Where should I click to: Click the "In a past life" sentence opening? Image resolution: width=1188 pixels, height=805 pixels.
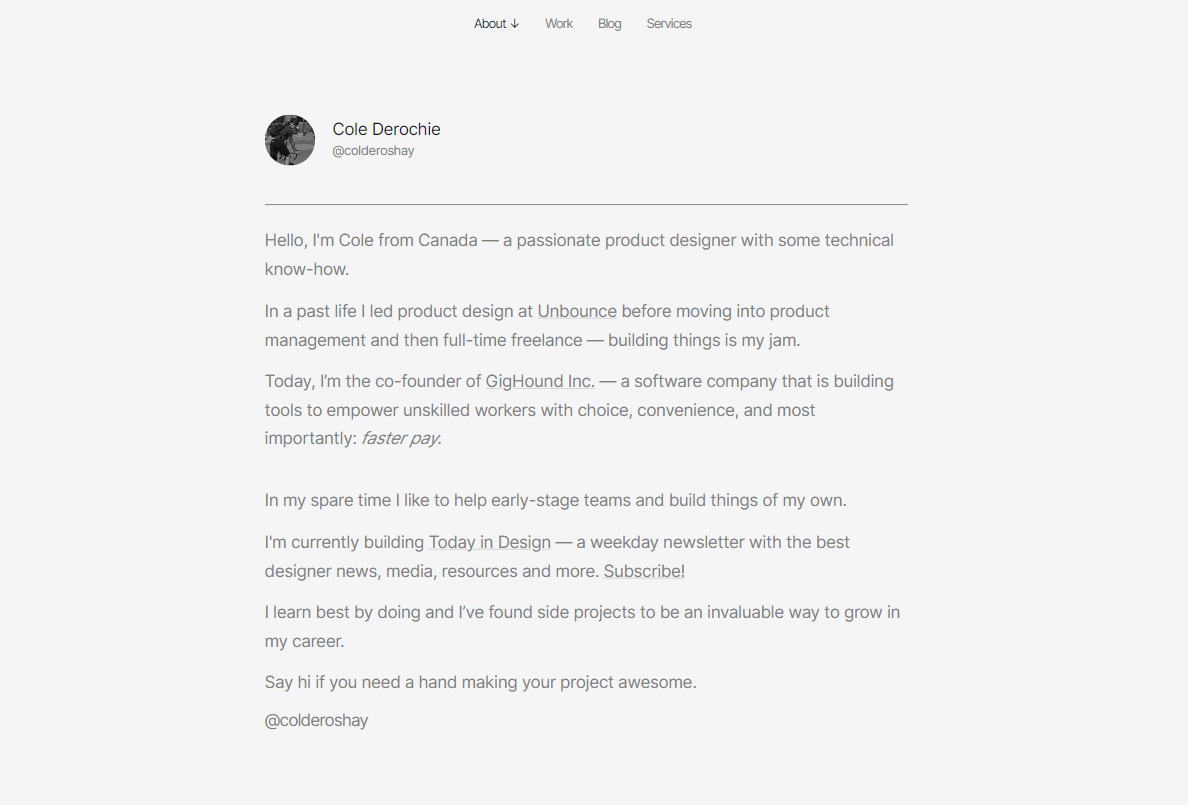(x=310, y=311)
